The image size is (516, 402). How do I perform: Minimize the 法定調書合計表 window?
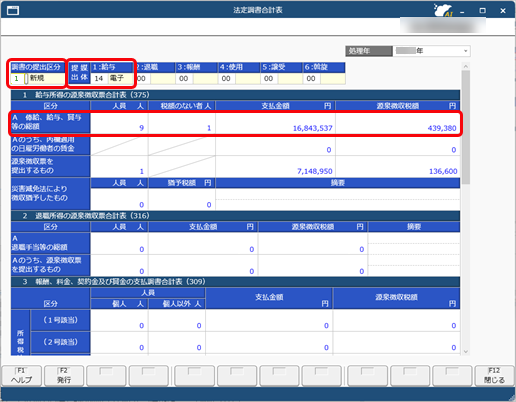[462, 11]
